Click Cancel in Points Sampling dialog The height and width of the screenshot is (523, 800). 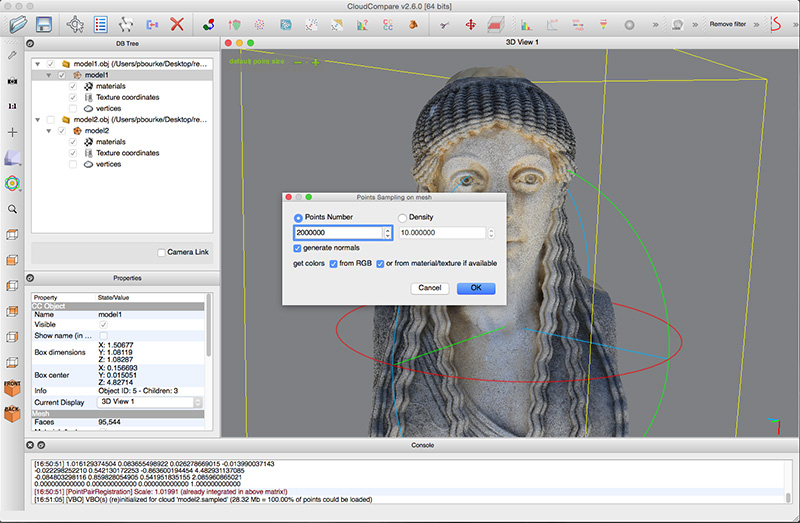[430, 288]
